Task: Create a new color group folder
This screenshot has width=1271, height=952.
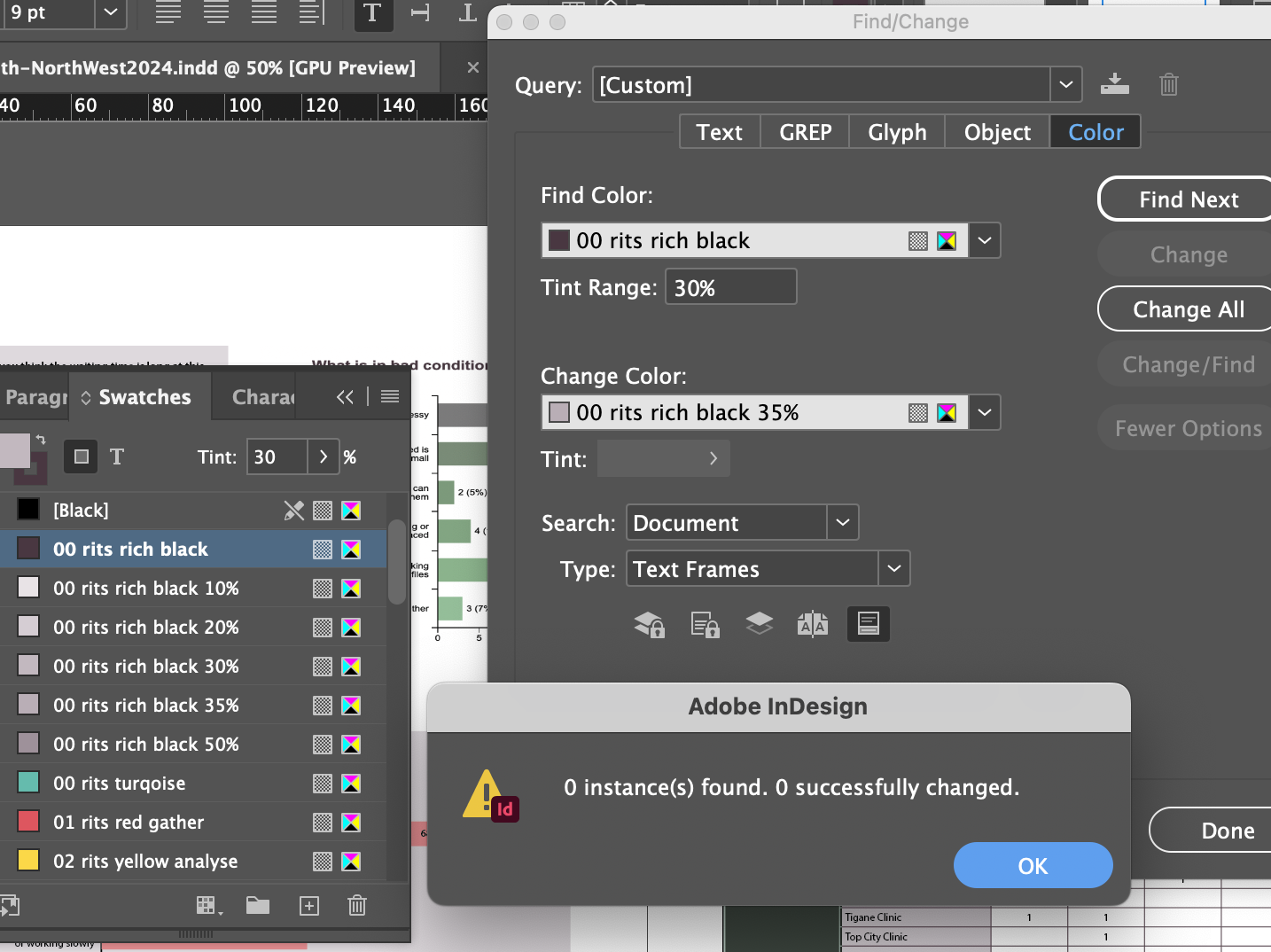Action: (x=258, y=905)
